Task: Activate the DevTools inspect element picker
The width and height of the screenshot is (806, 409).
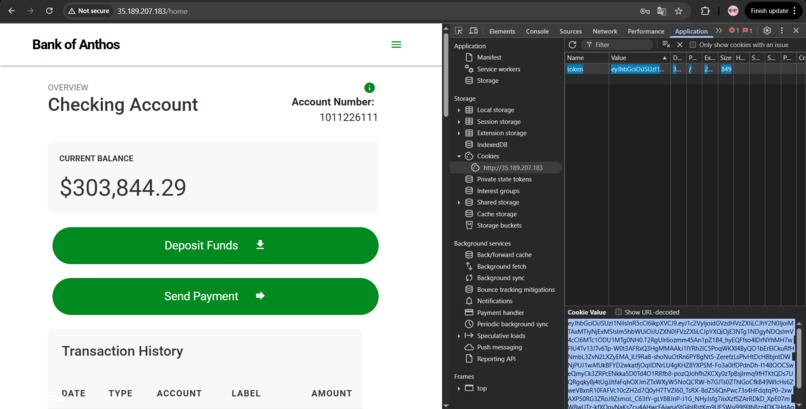Action: (459, 31)
